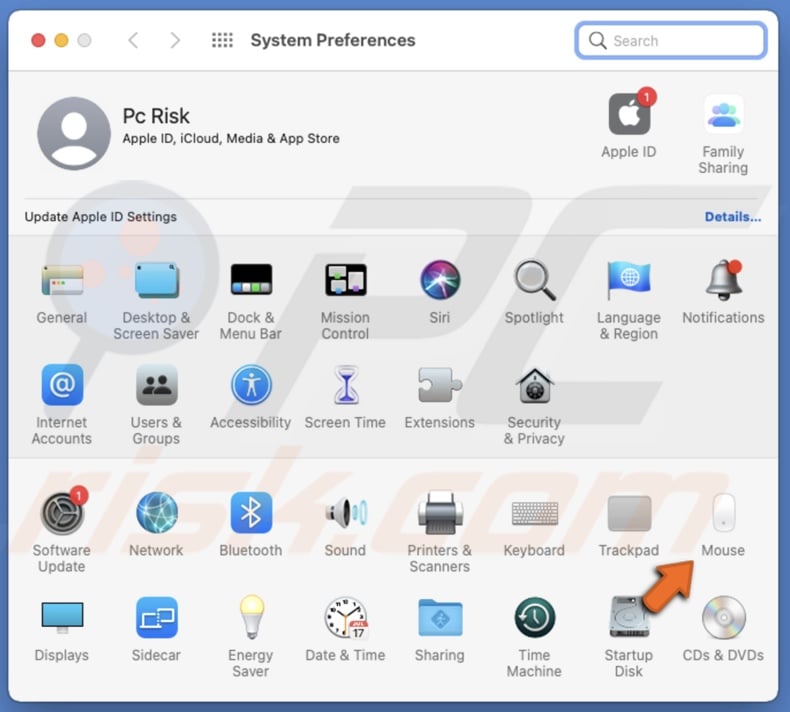
Task: Click the Pc Risk profile avatar
Action: click(x=74, y=133)
